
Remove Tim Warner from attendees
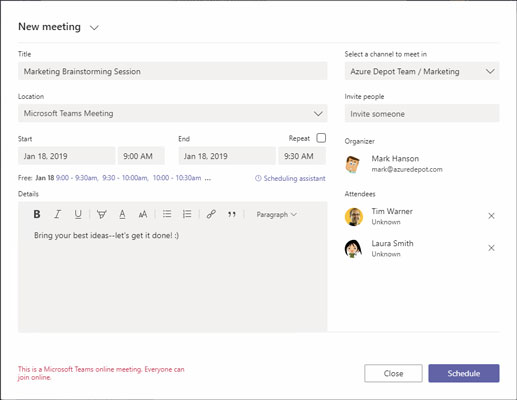pyautogui.click(x=491, y=216)
